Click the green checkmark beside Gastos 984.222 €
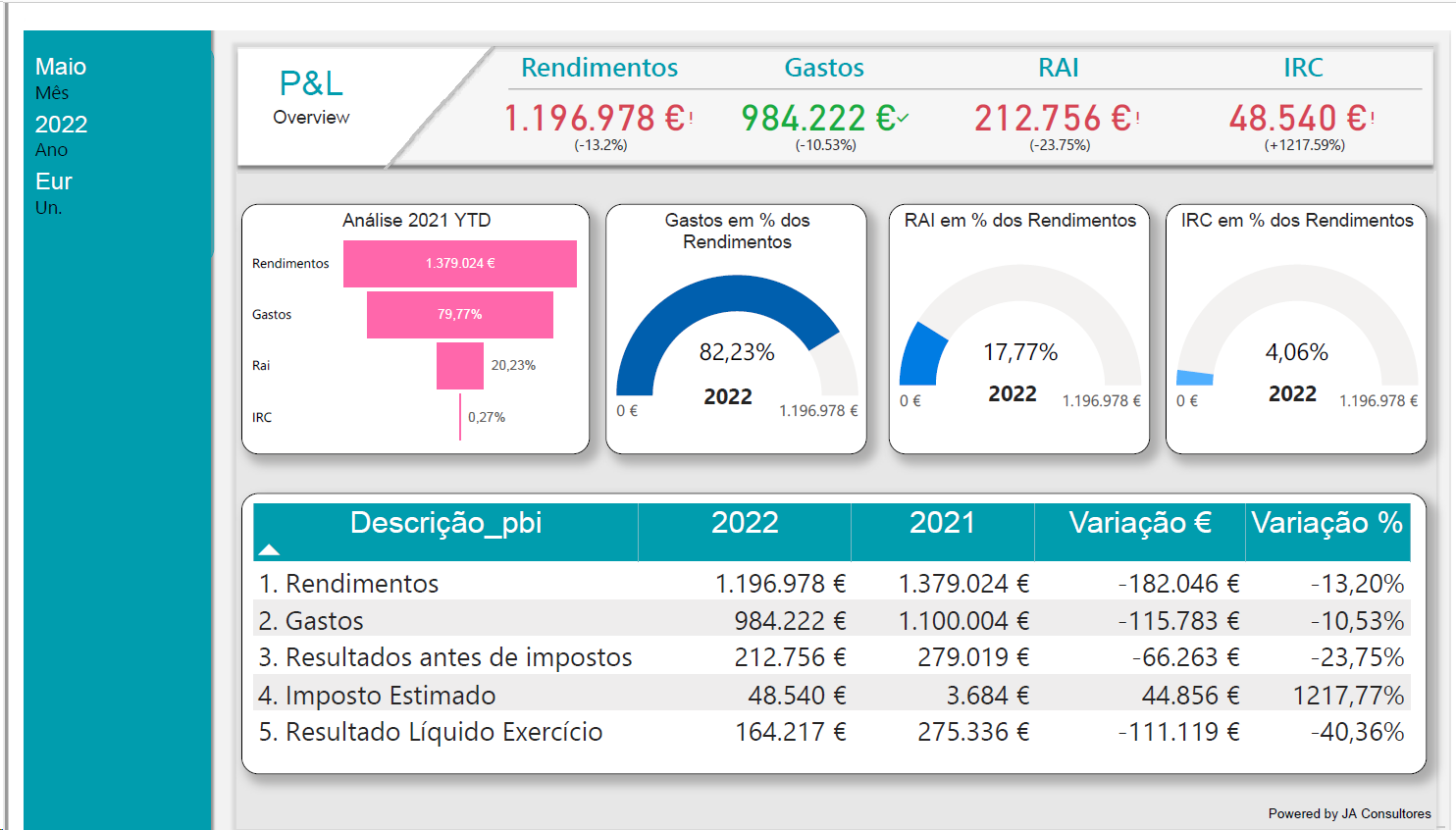 [903, 118]
